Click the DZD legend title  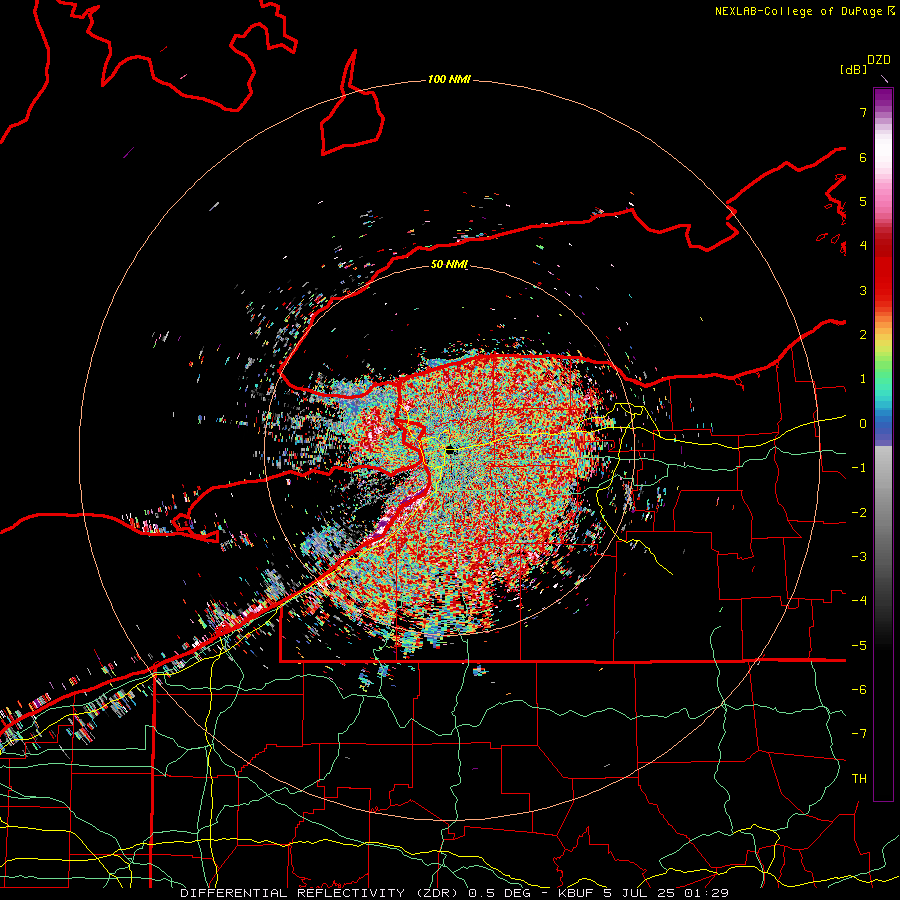coord(879,60)
